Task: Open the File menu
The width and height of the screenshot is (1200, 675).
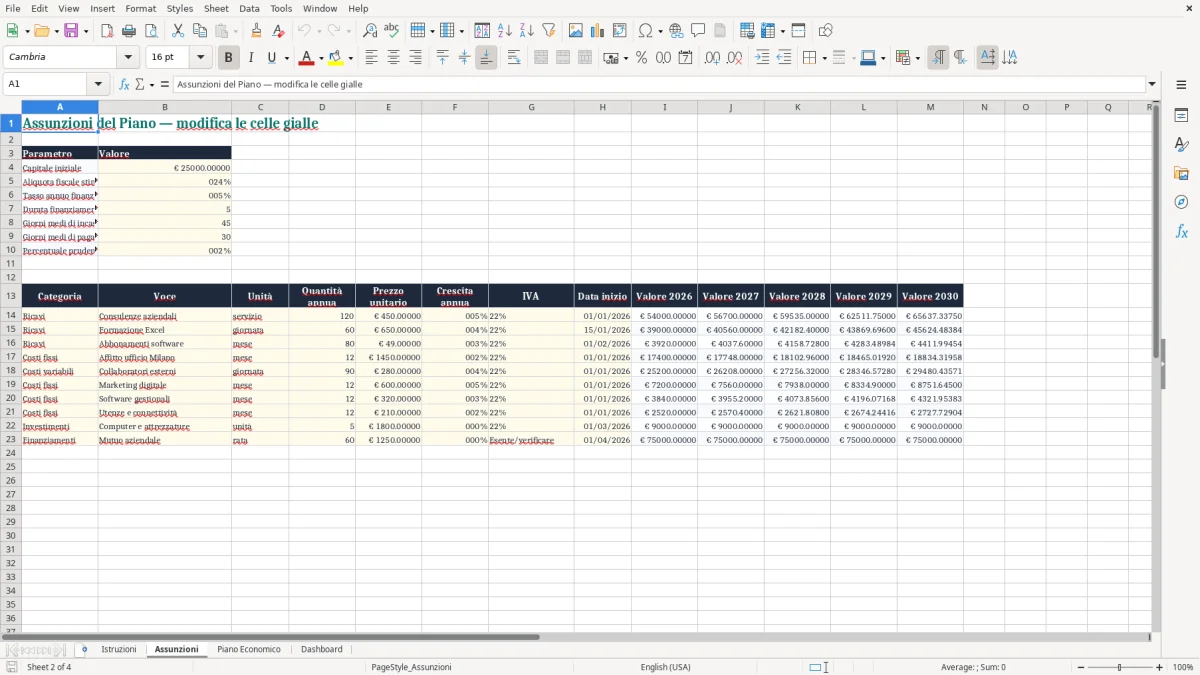Action: (12, 8)
